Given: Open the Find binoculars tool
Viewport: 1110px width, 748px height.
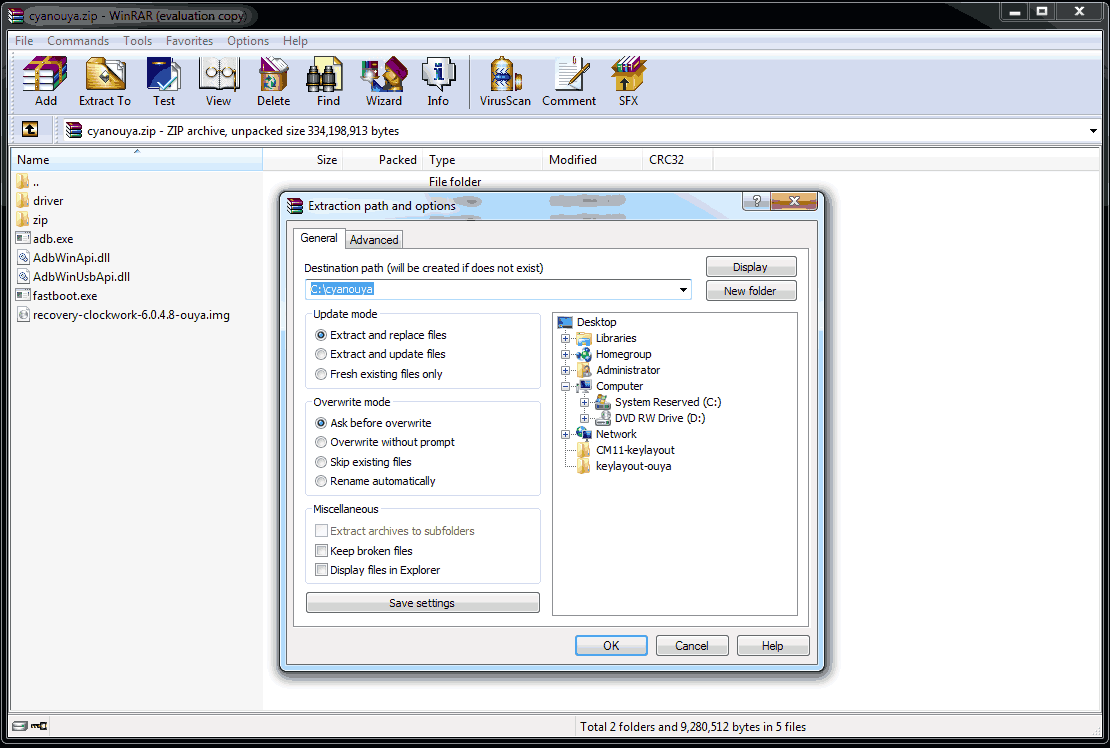Looking at the screenshot, I should point(328,81).
